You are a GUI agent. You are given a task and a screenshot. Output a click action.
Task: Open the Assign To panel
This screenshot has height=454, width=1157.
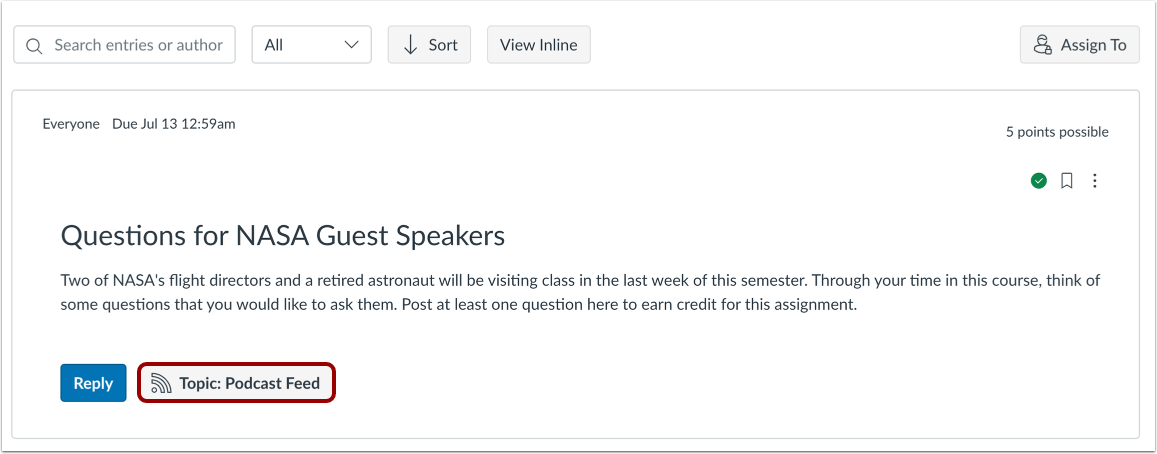coord(1080,45)
